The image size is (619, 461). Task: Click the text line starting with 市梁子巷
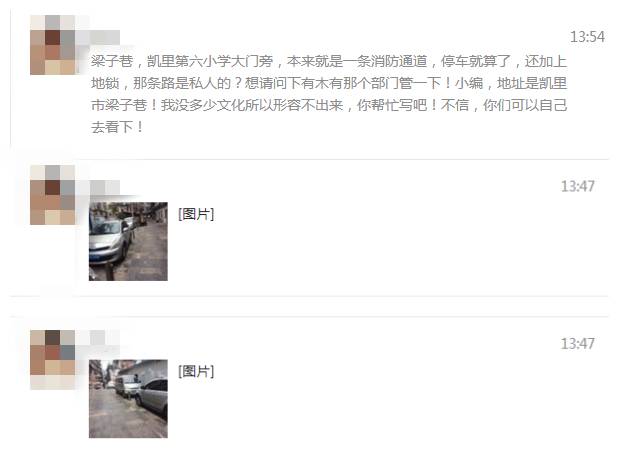(x=329, y=105)
